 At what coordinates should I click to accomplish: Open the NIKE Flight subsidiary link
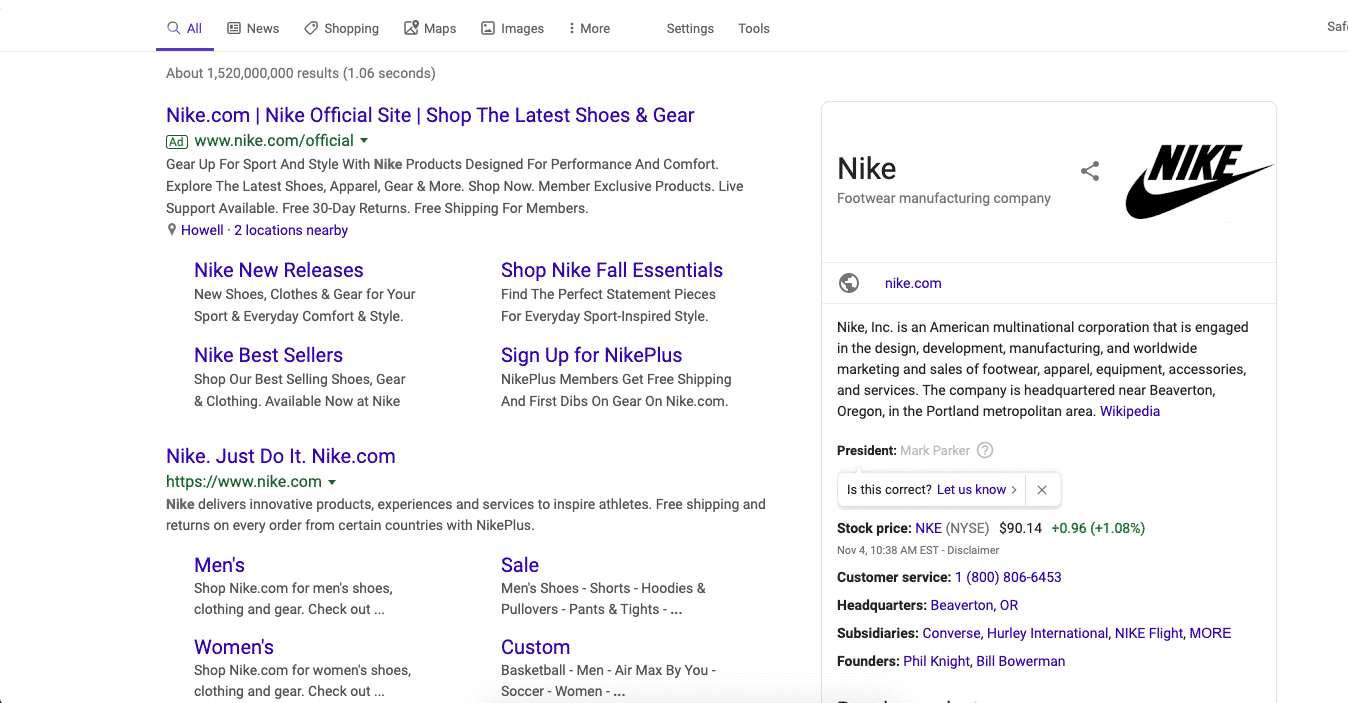click(1150, 633)
